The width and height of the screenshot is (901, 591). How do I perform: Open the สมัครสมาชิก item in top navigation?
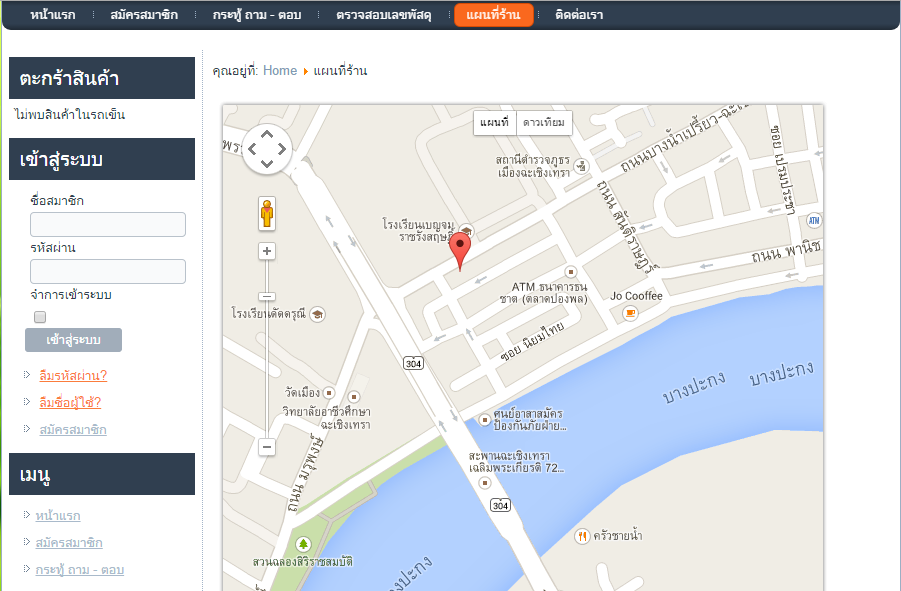tap(144, 15)
